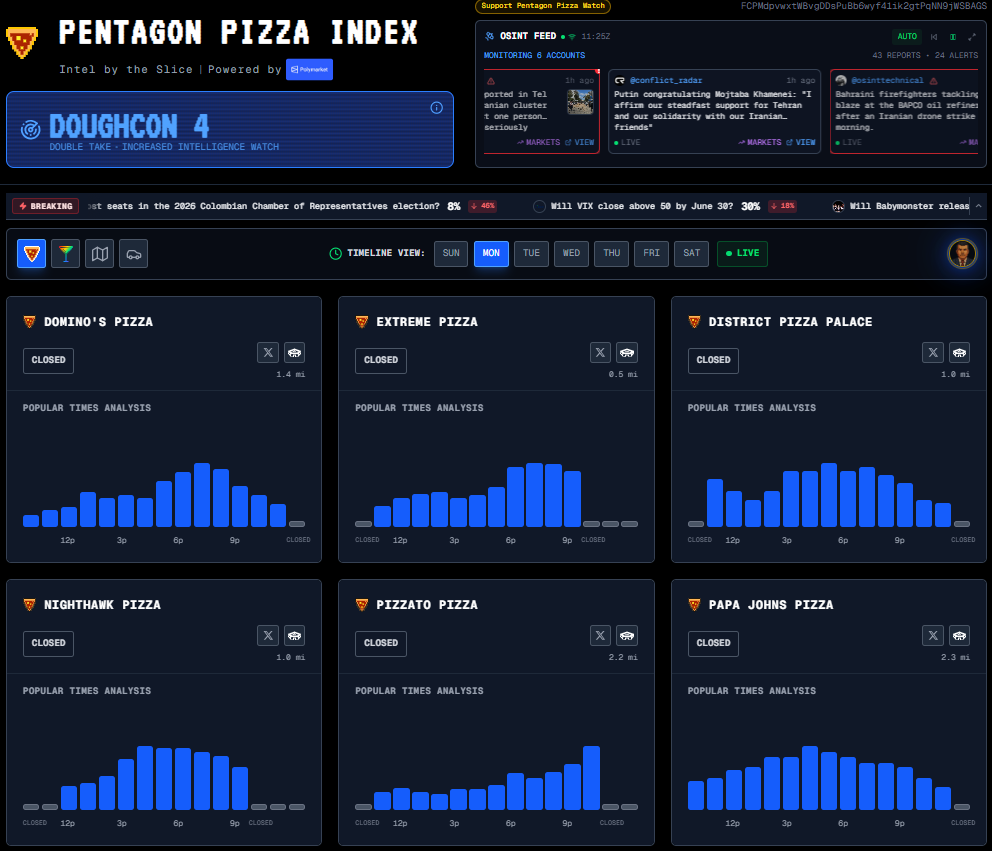Image resolution: width=992 pixels, height=851 pixels.
Task: Click the VIX close above 50 market
Action: [x=664, y=206]
